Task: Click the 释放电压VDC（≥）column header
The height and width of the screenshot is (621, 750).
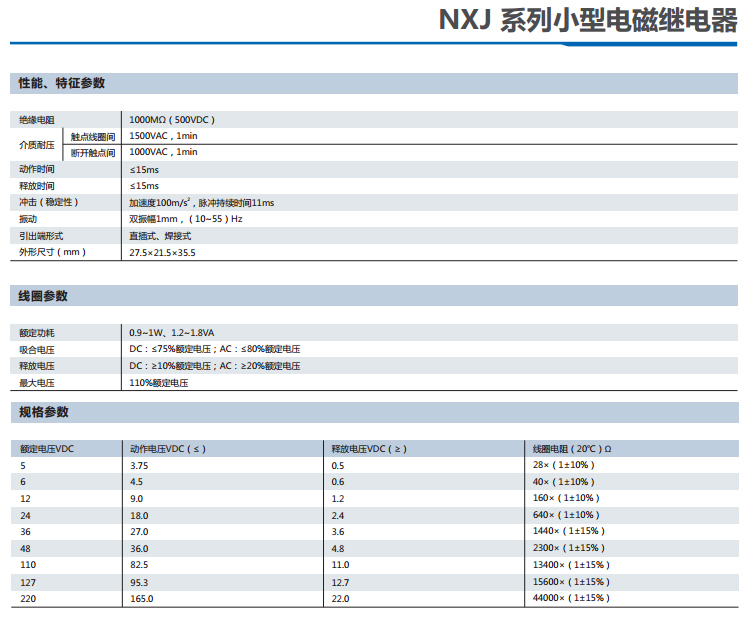Action: pyautogui.click(x=369, y=449)
